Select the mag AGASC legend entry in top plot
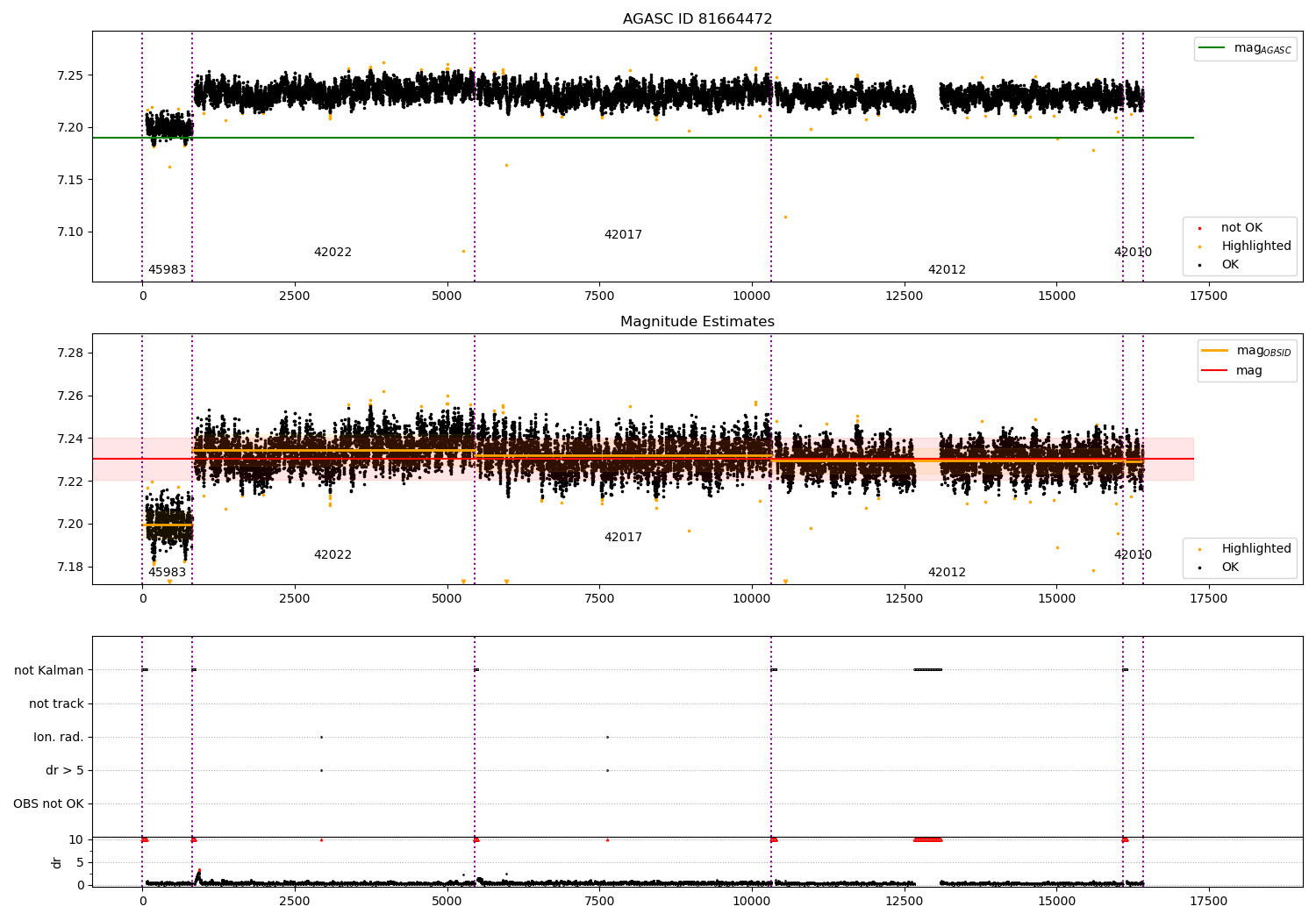This screenshot has width=1316, height=921. coord(1246,48)
